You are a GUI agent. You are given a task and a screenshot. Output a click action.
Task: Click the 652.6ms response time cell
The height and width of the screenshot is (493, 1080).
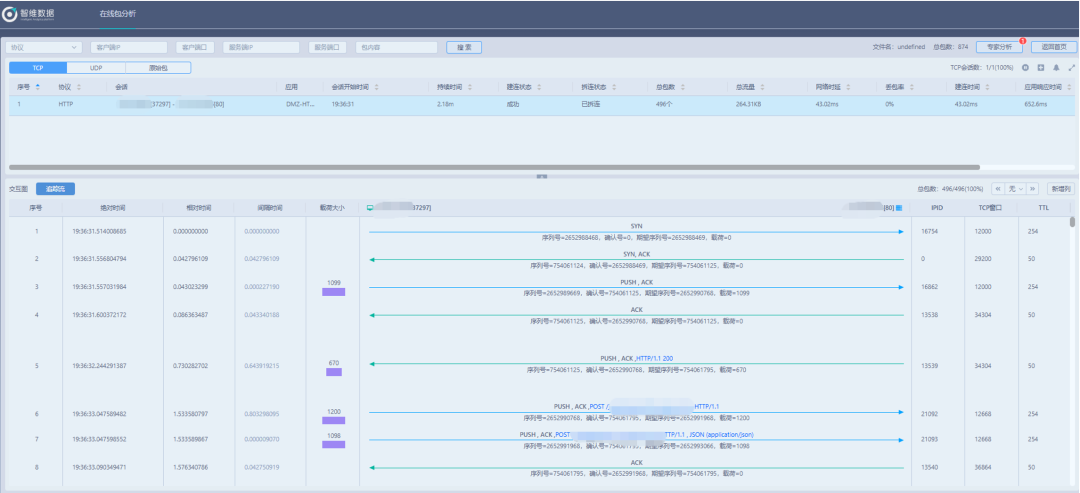click(1035, 105)
